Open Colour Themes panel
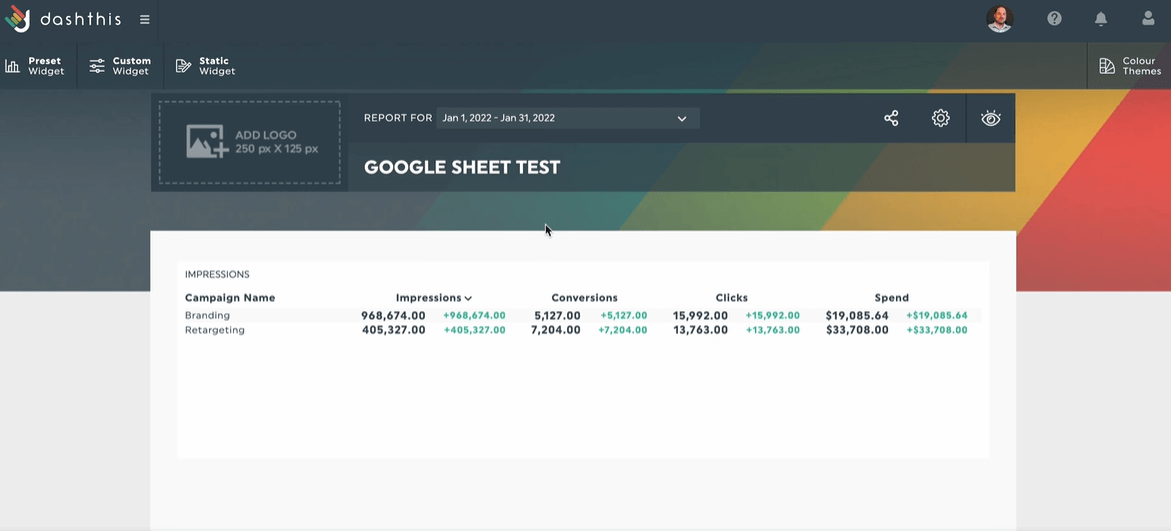1171x531 pixels. [x=1130, y=66]
